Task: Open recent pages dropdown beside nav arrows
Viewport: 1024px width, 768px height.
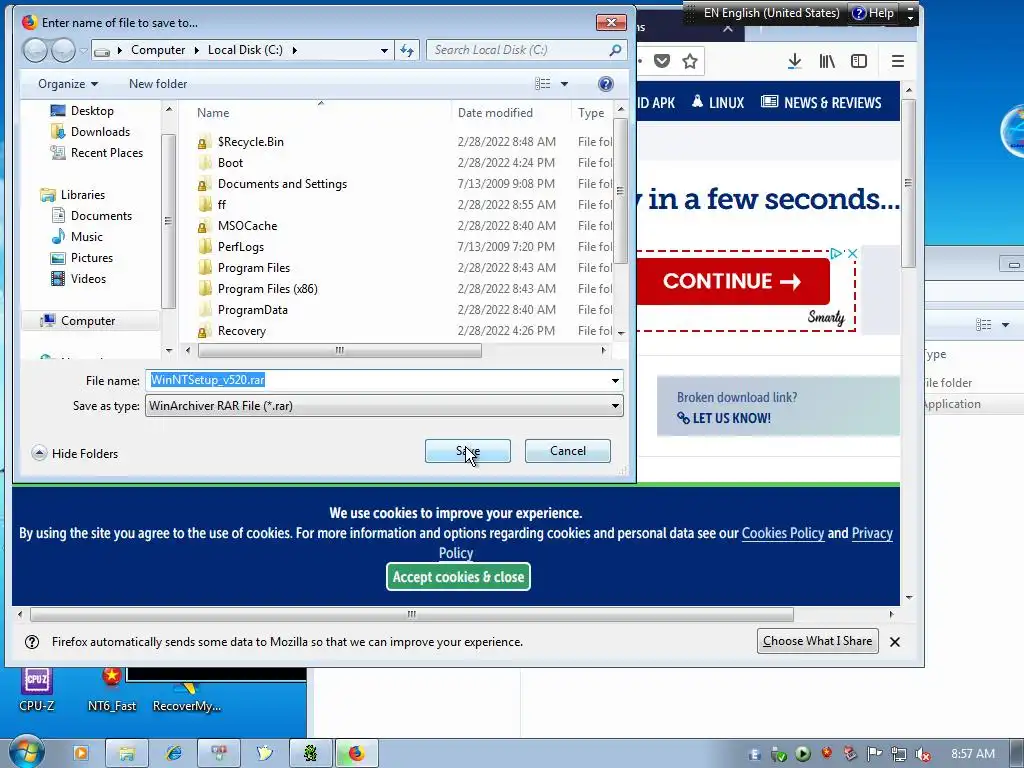Action: pyautogui.click(x=84, y=51)
